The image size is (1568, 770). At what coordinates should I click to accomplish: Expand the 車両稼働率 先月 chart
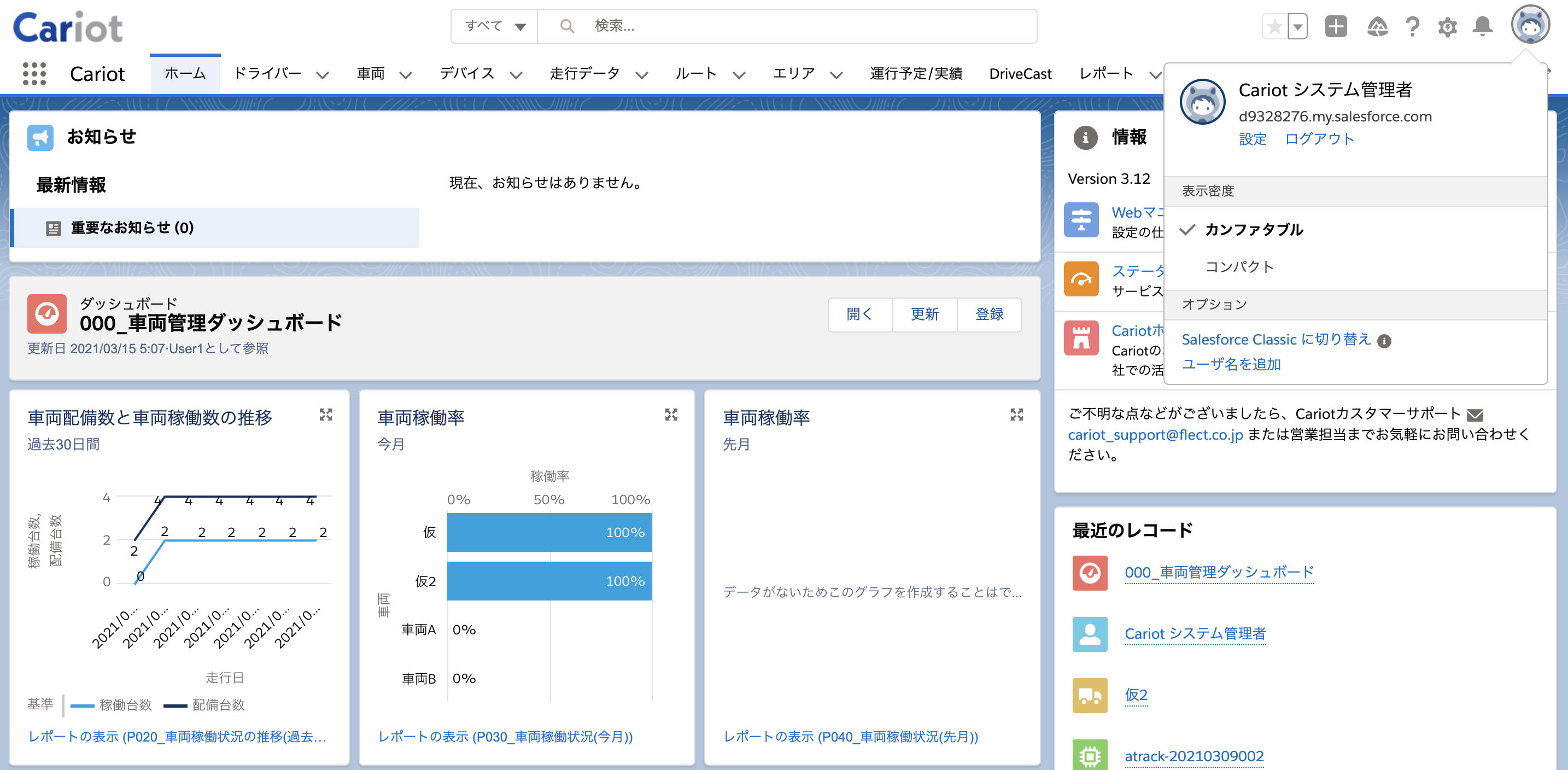pyautogui.click(x=1016, y=415)
